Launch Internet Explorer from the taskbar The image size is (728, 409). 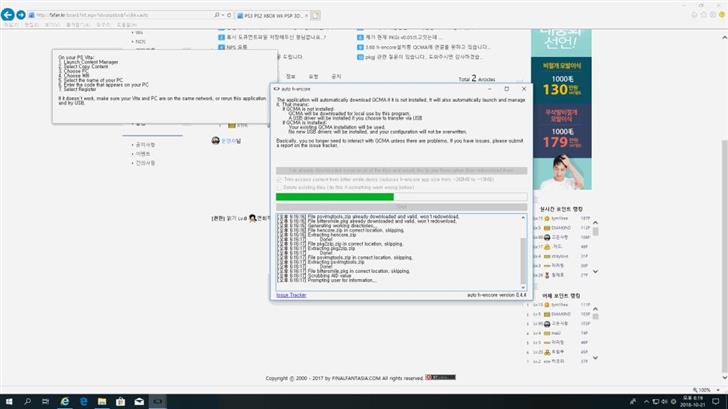pos(65,402)
